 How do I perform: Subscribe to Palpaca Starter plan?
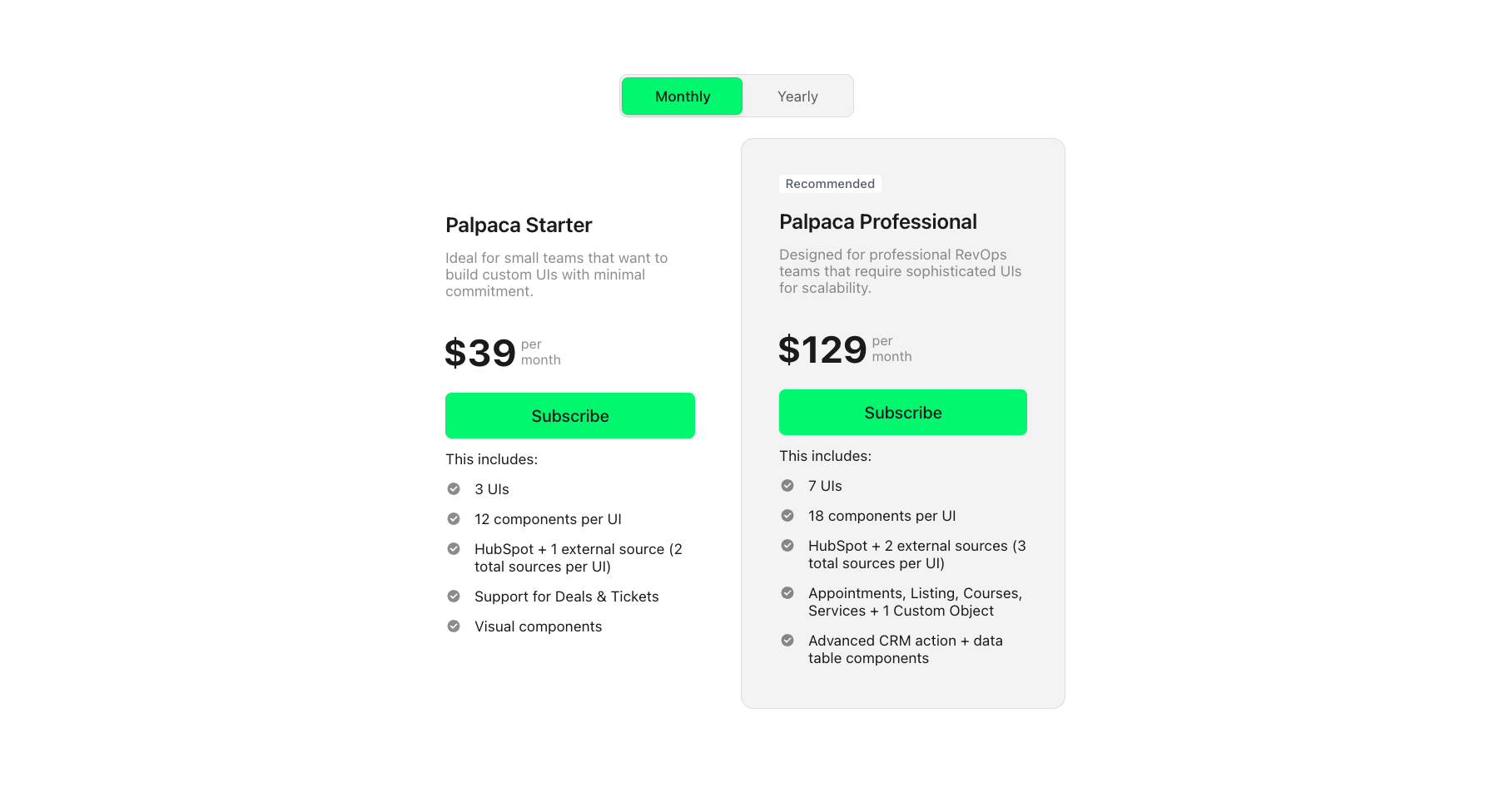(x=570, y=416)
